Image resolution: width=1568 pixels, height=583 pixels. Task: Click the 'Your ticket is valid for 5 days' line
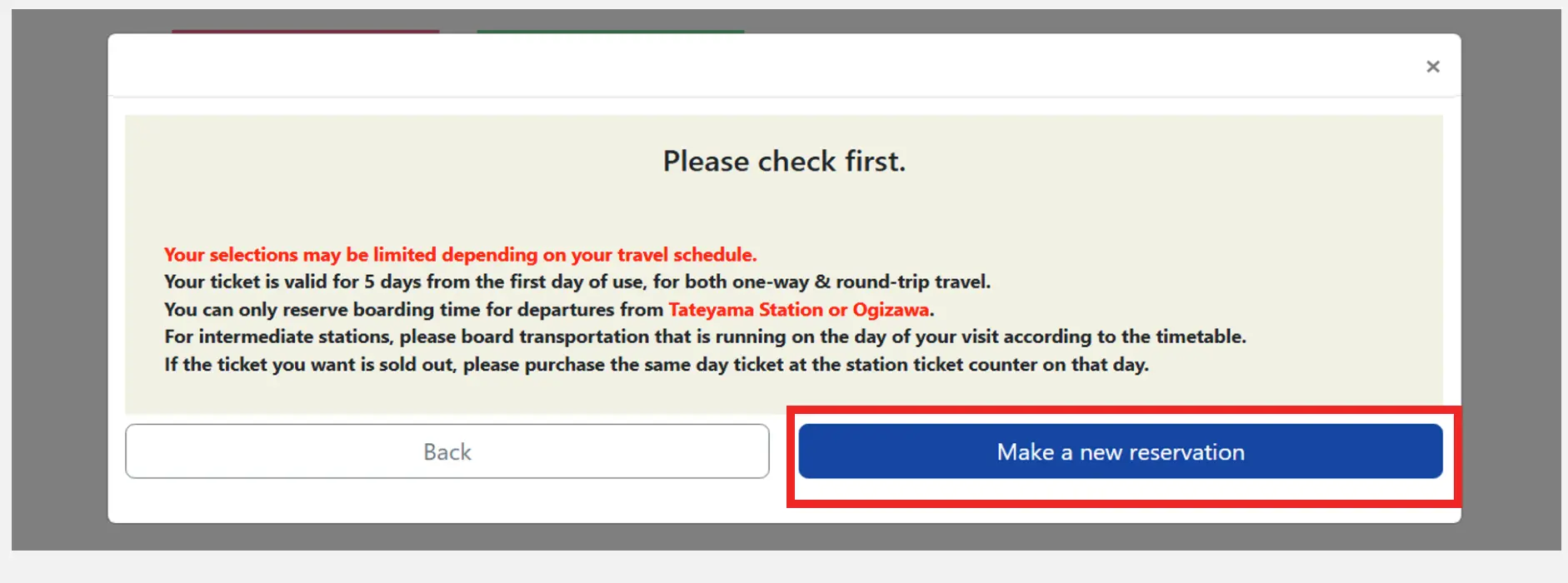coord(577,282)
